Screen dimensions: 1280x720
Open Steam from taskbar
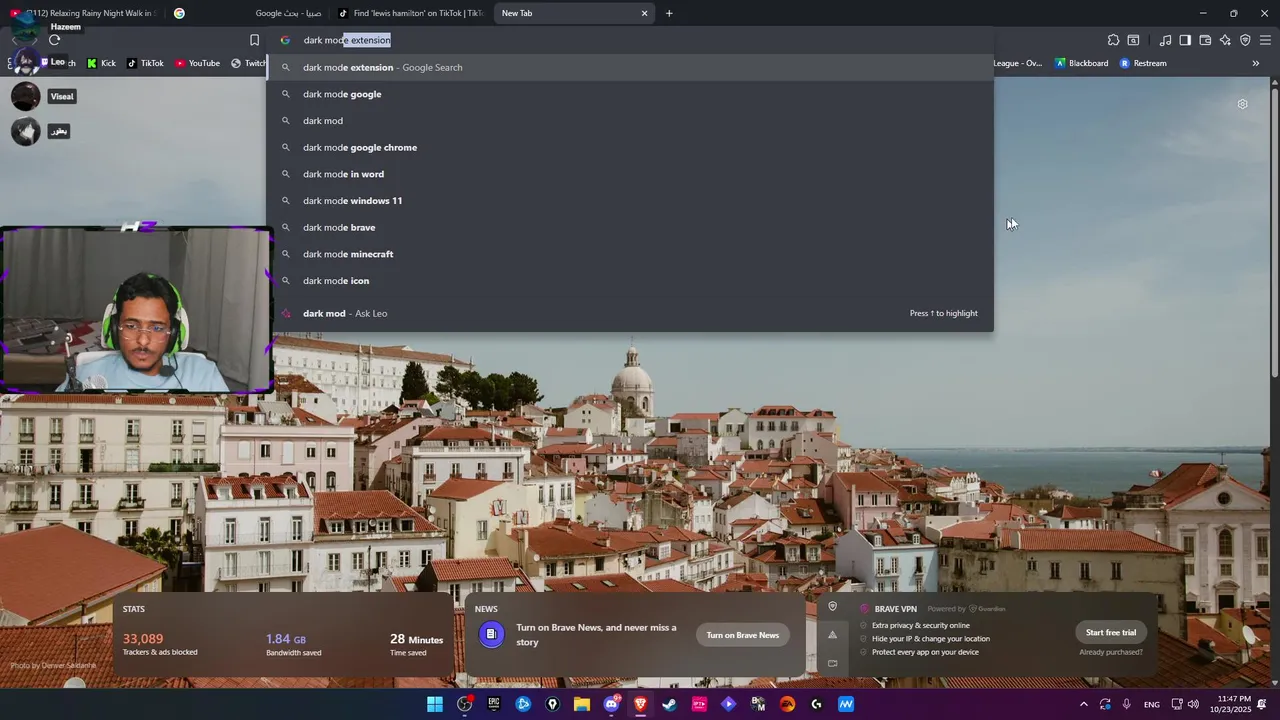(669, 704)
